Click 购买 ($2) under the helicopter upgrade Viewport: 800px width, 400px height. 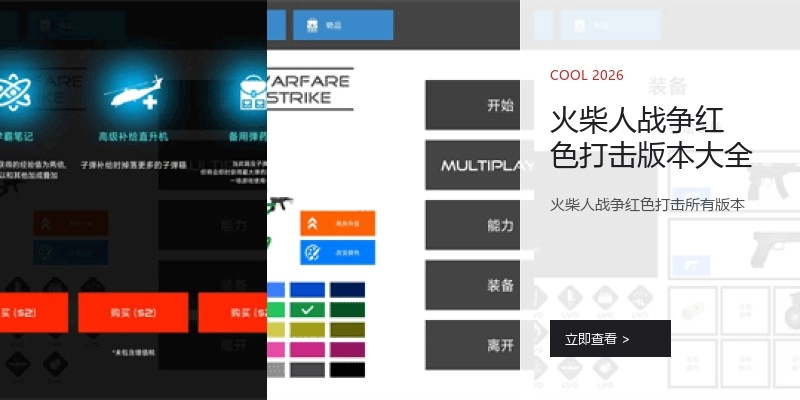133,313
